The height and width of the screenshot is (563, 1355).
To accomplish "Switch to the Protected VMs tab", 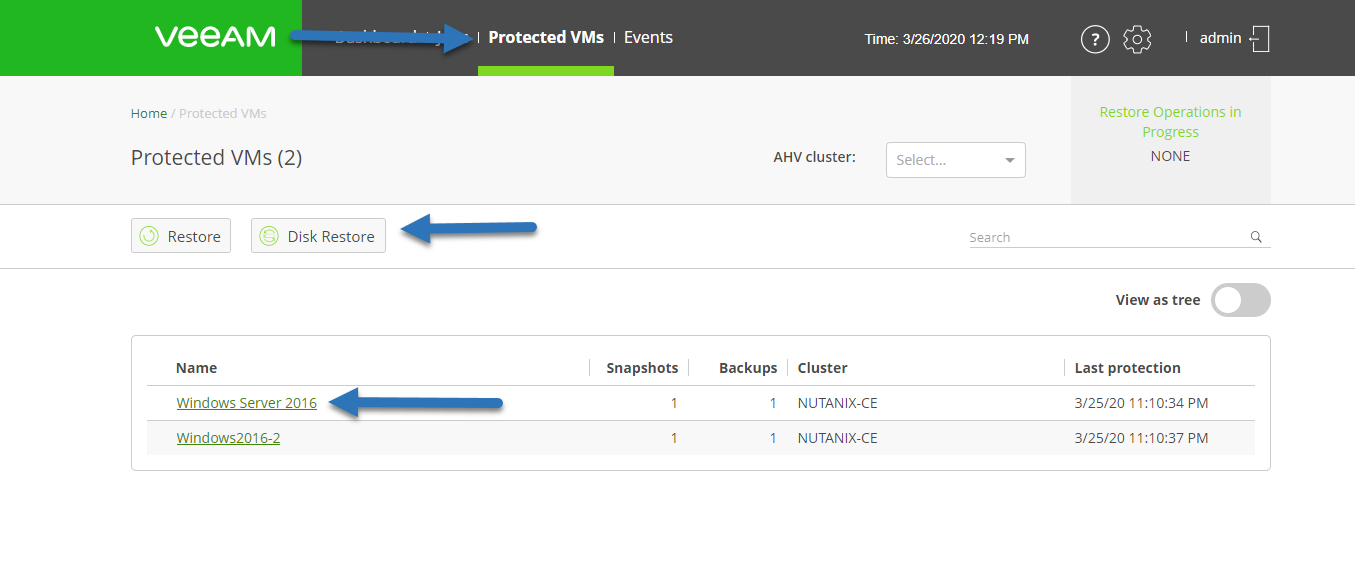I will (x=546, y=37).
